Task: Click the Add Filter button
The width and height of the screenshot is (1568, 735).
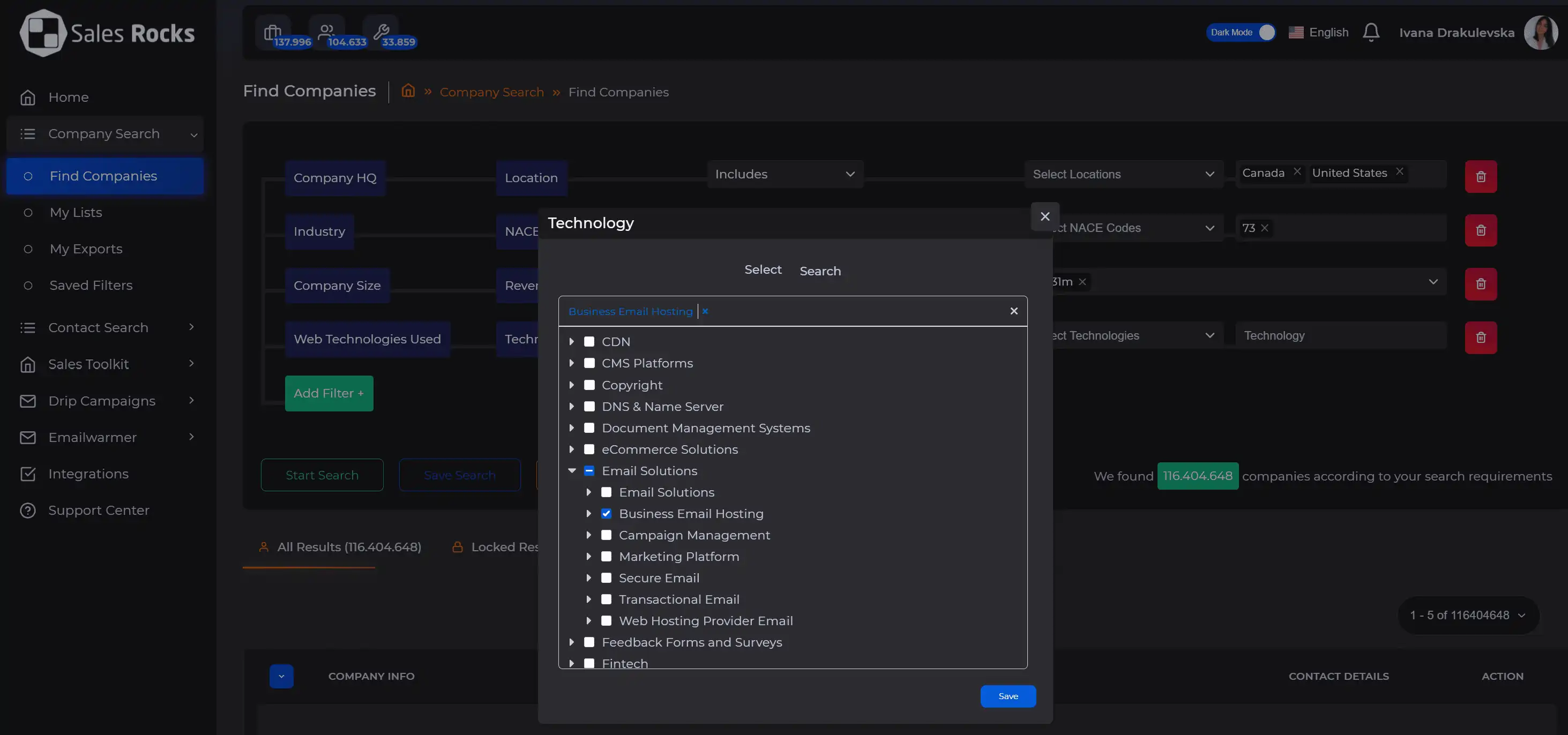Action: tap(328, 393)
